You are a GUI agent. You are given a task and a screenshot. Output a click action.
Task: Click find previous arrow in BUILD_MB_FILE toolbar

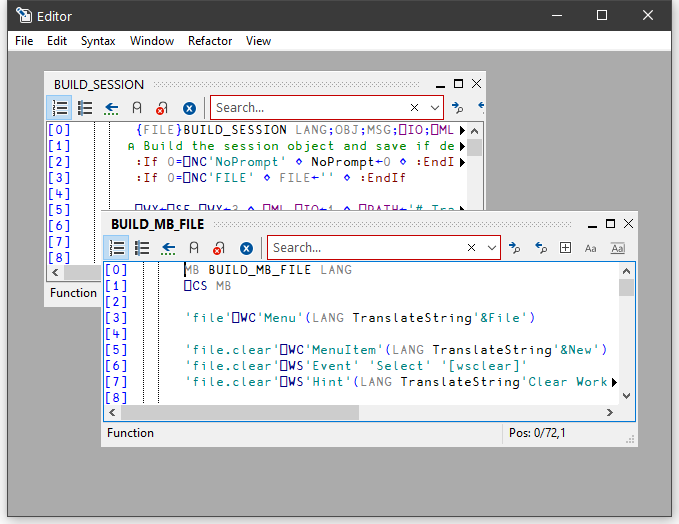(x=540, y=248)
